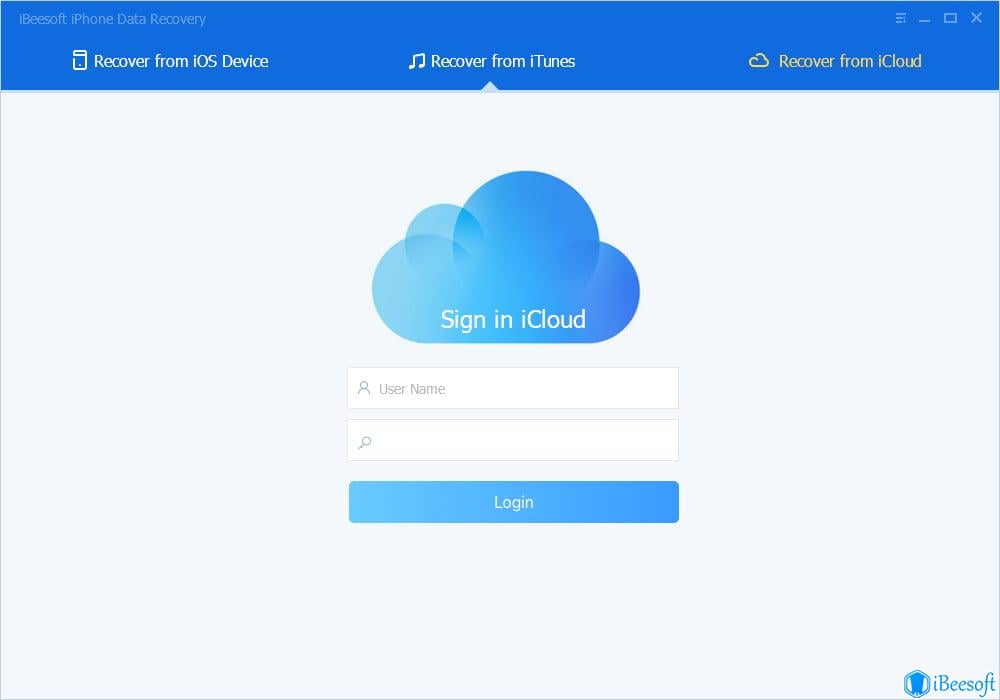The width and height of the screenshot is (1000, 700).
Task: Open the title bar menu icon
Action: pos(901,18)
